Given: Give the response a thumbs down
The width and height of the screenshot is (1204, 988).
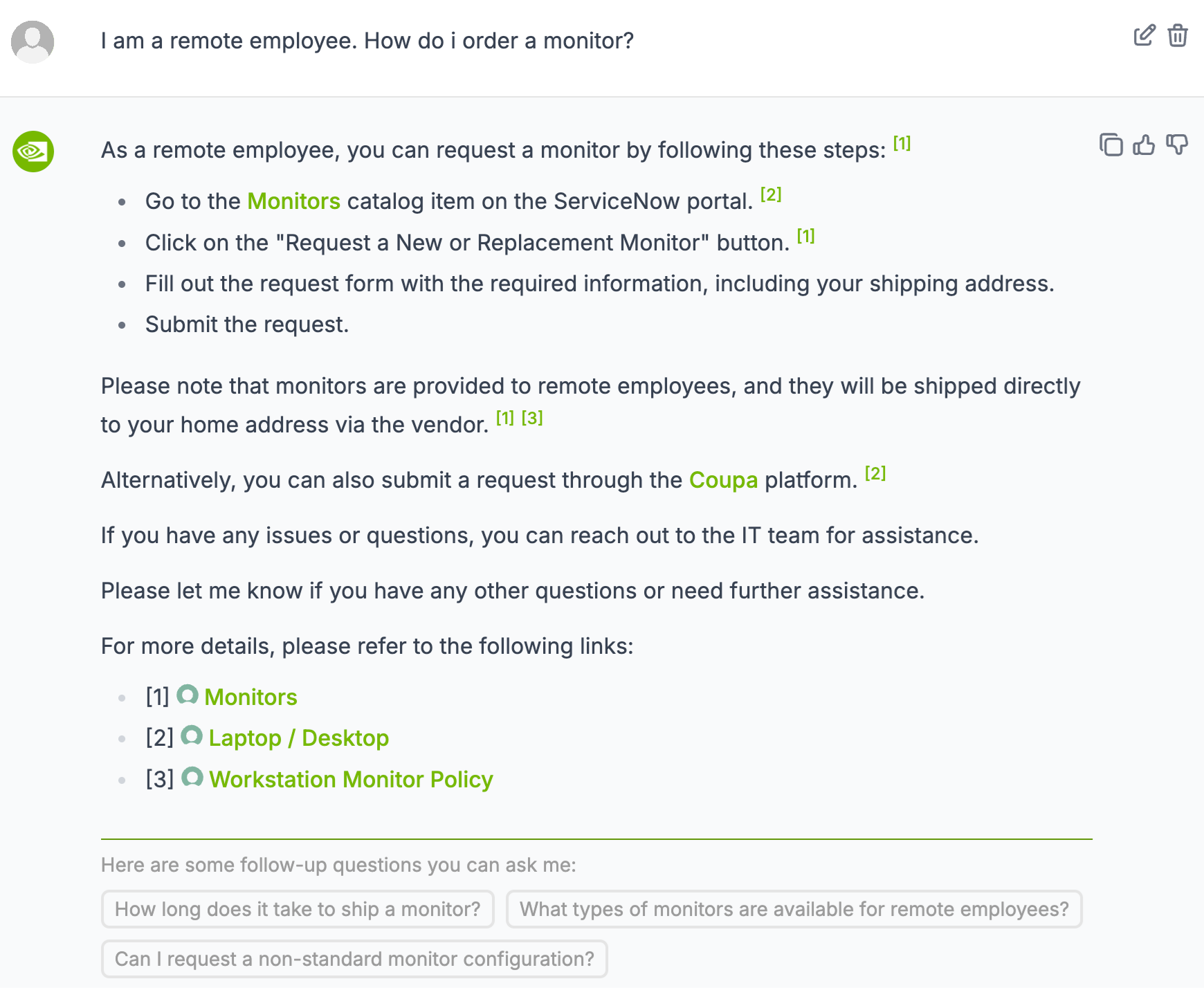Looking at the screenshot, I should click(x=1177, y=145).
